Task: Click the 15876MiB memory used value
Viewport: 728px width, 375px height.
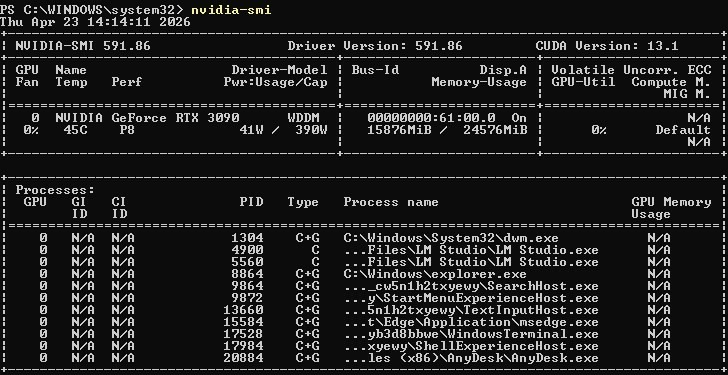Action: (x=399, y=130)
